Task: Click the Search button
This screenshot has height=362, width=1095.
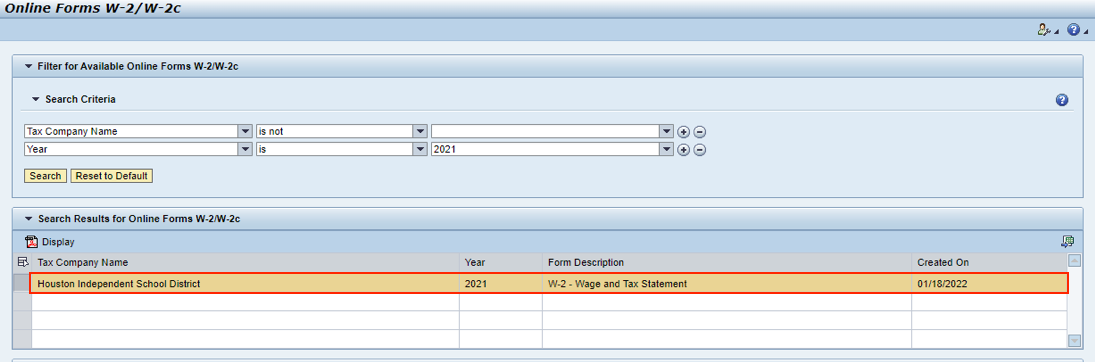Action: [45, 176]
